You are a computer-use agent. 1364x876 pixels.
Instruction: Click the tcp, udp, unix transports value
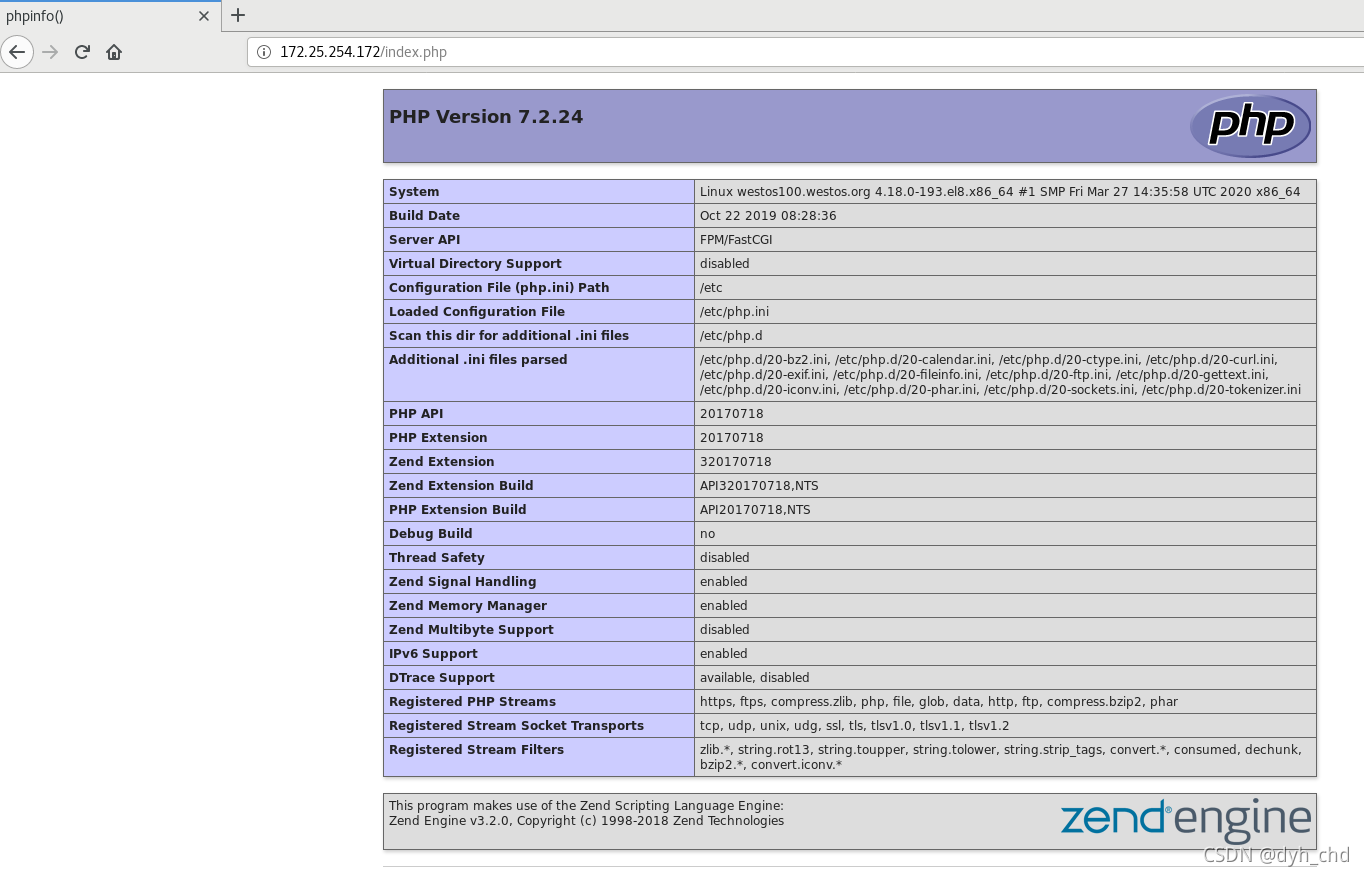855,726
